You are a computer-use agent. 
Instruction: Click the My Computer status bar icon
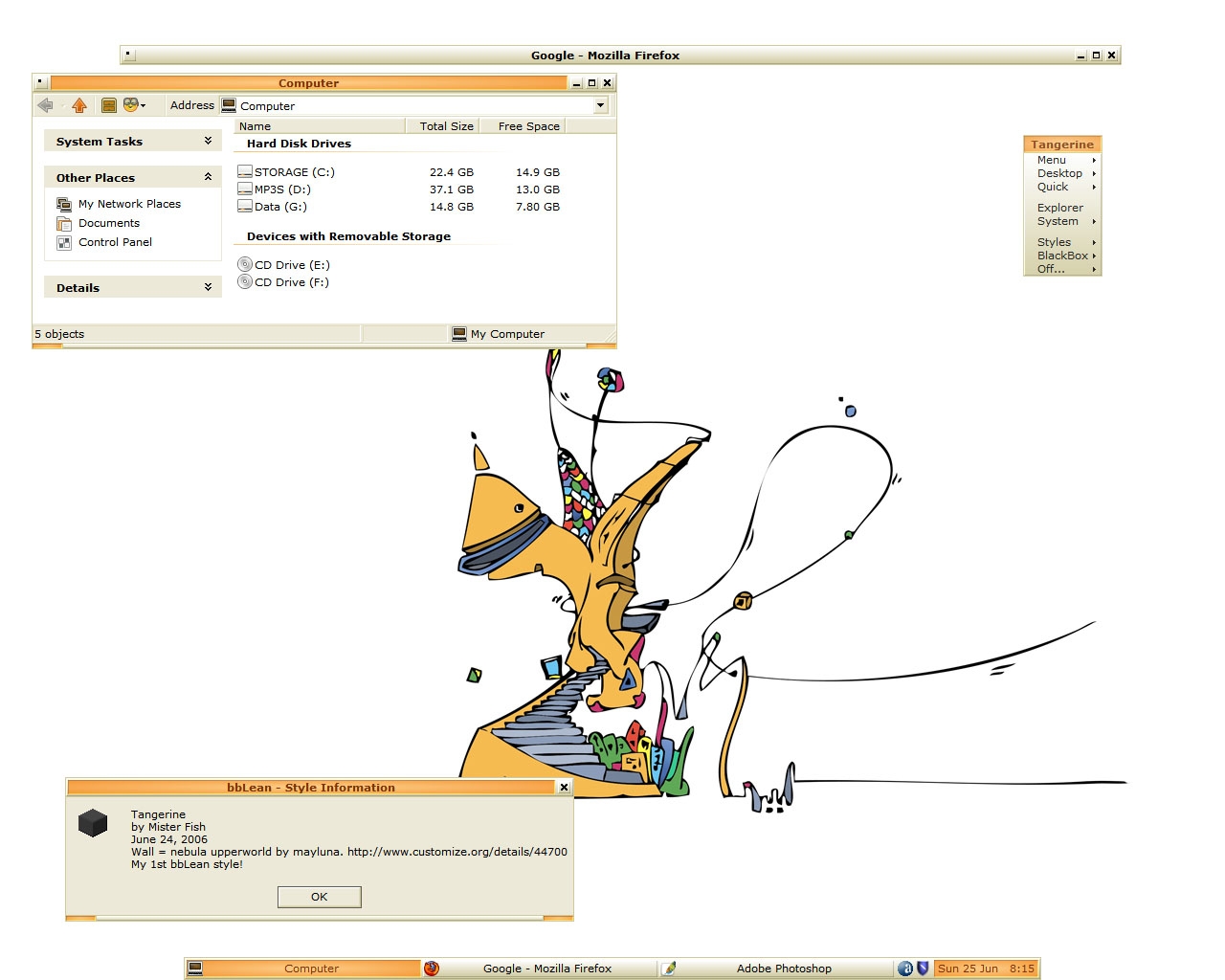[x=459, y=334]
